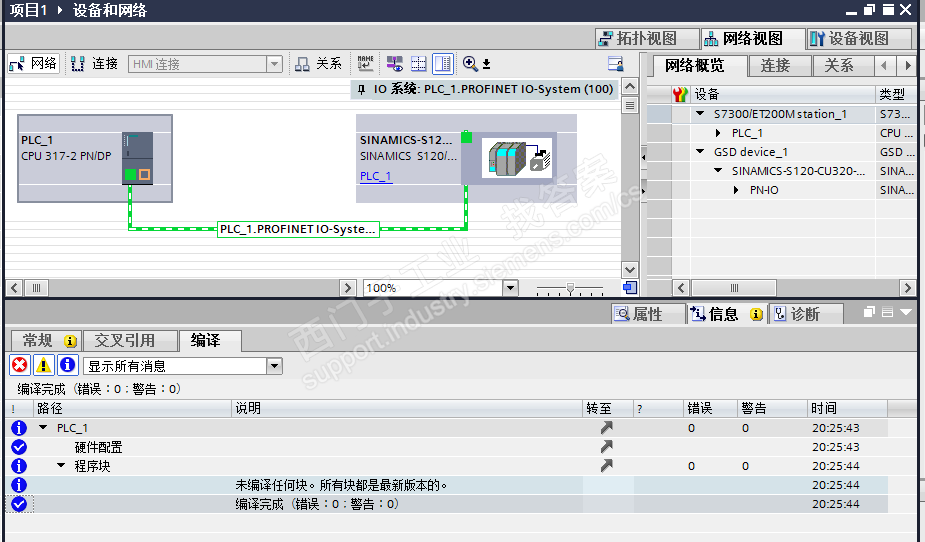Click the network view horizontal scroll left arrow

click(x=14, y=288)
